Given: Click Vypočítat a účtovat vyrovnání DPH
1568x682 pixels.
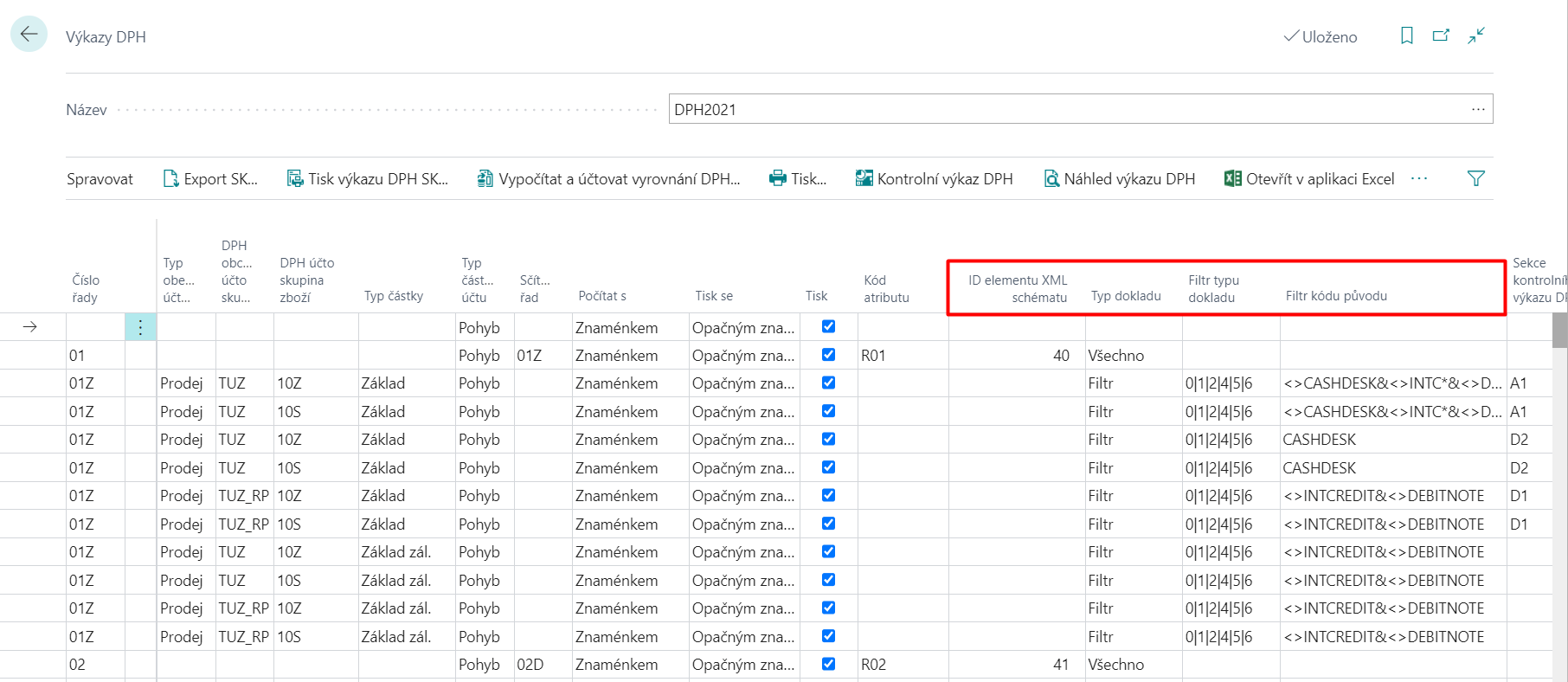Looking at the screenshot, I should (x=609, y=179).
